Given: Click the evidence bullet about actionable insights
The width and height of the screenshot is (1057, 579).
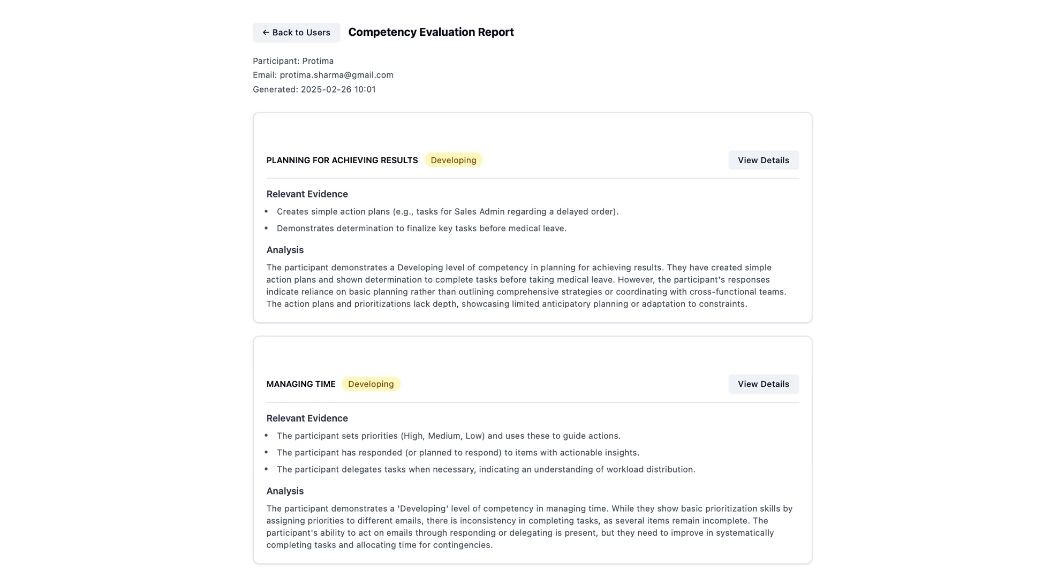Looking at the screenshot, I should [x=458, y=453].
